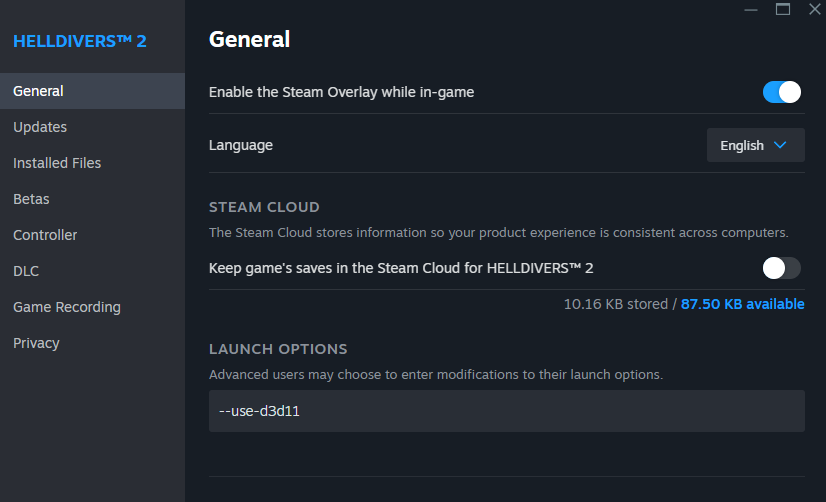Click the language dropdown chevron arrow
The width and height of the screenshot is (826, 502).
pyautogui.click(x=781, y=145)
